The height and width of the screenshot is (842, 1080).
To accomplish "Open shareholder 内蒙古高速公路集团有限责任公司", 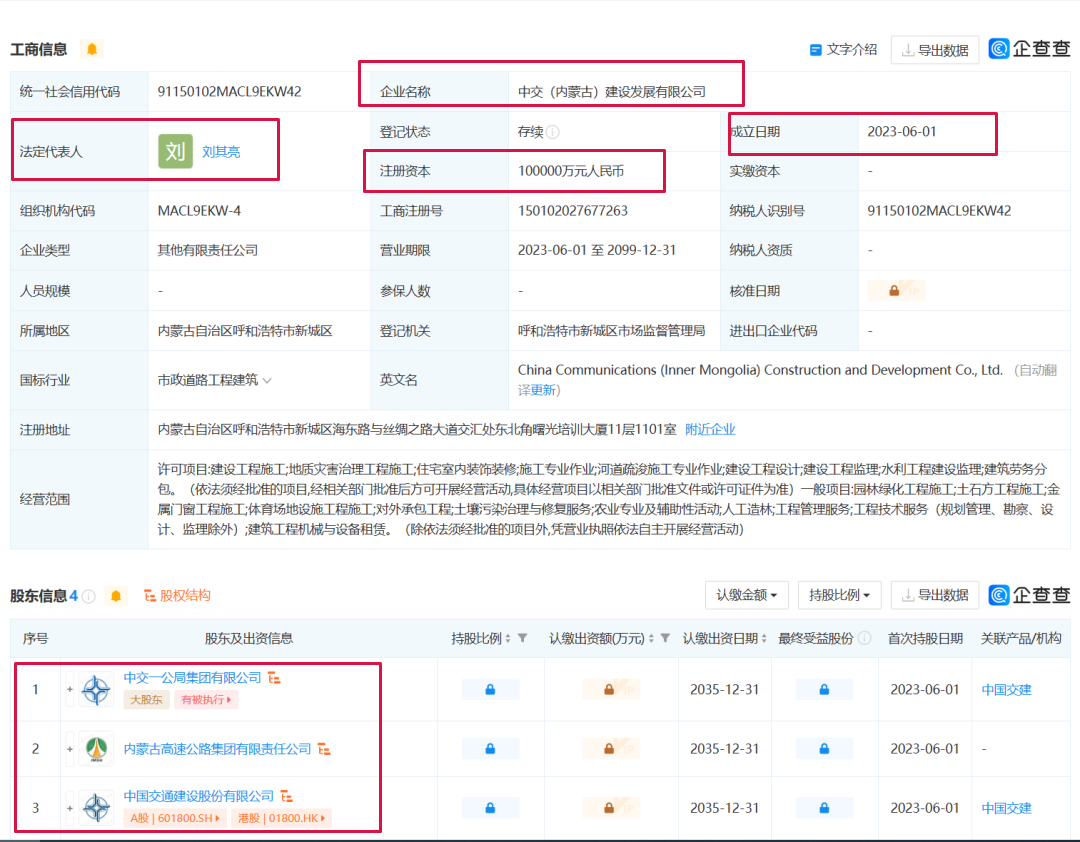I will 217,749.
